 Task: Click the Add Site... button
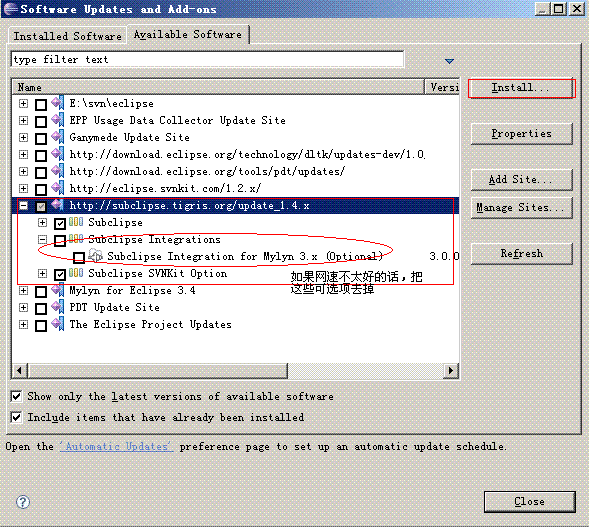521,180
